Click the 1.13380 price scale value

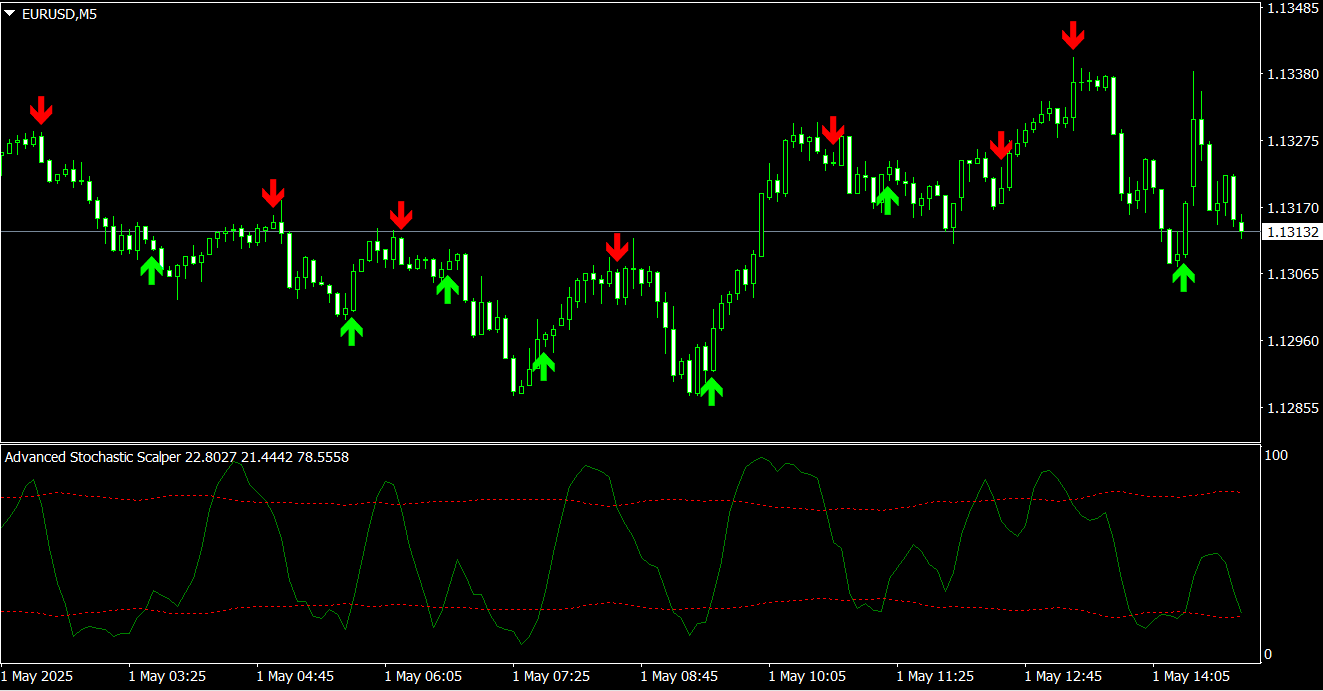pyautogui.click(x=1291, y=75)
